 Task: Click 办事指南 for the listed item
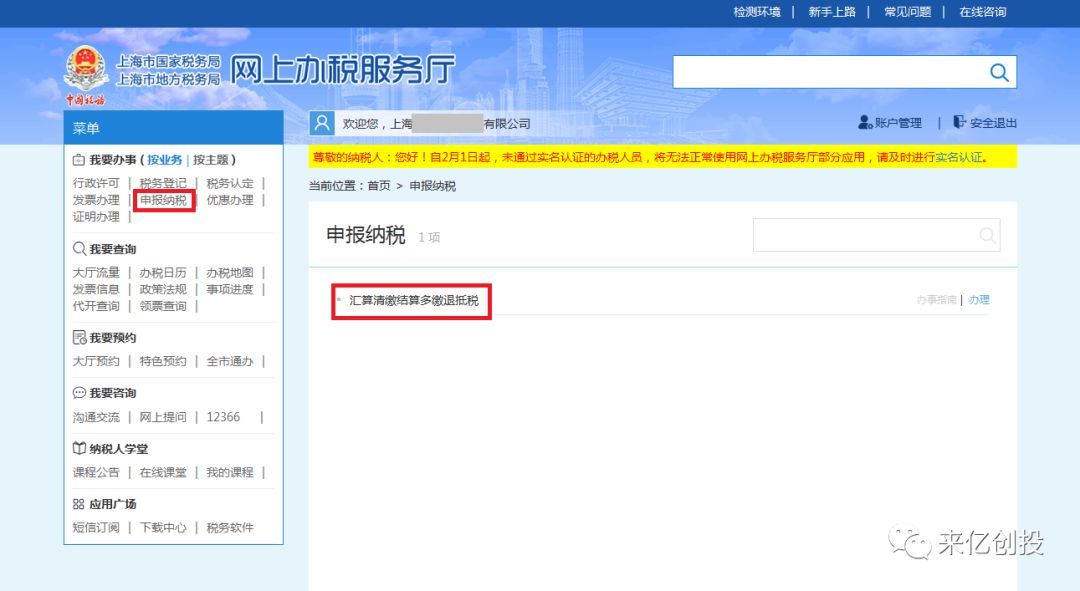[936, 300]
